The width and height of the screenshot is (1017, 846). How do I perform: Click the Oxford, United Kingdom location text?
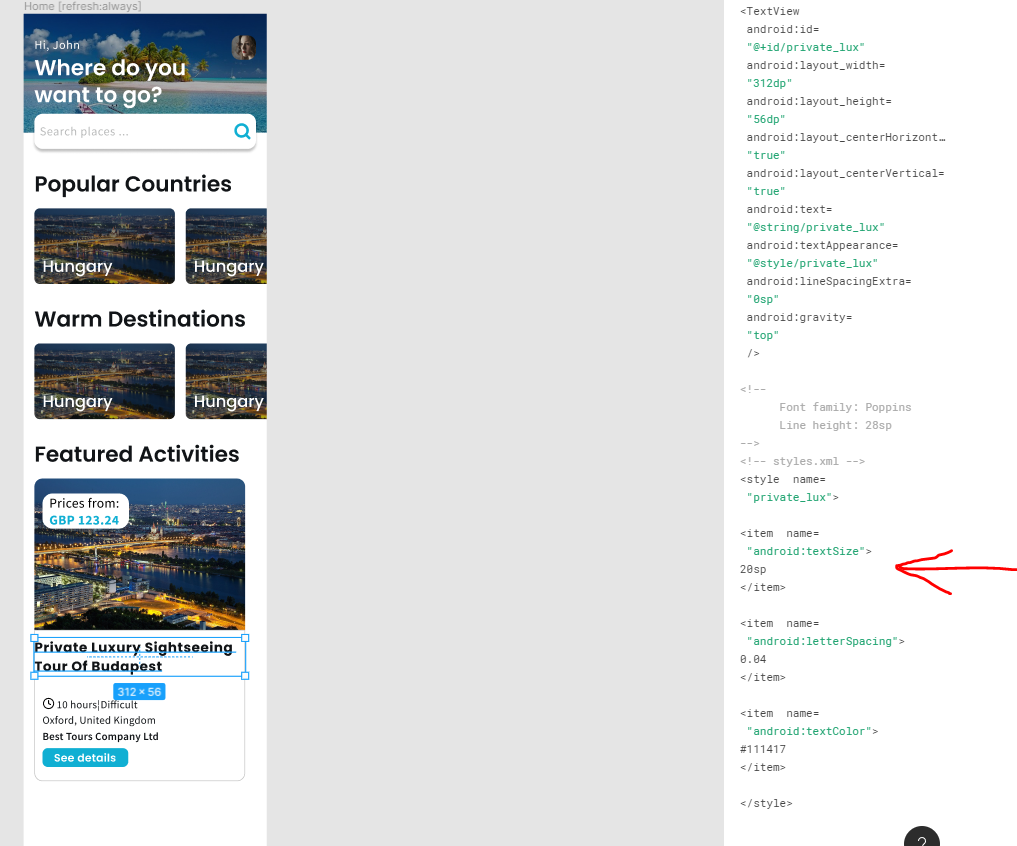pyautogui.click(x=99, y=720)
